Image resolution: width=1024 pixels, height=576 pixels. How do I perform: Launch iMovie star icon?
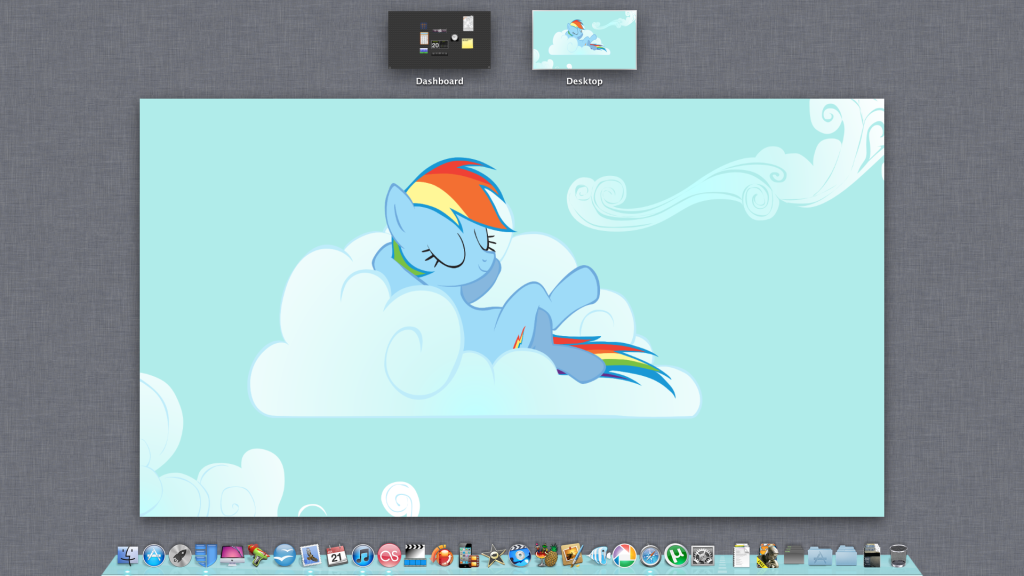pyautogui.click(x=494, y=556)
